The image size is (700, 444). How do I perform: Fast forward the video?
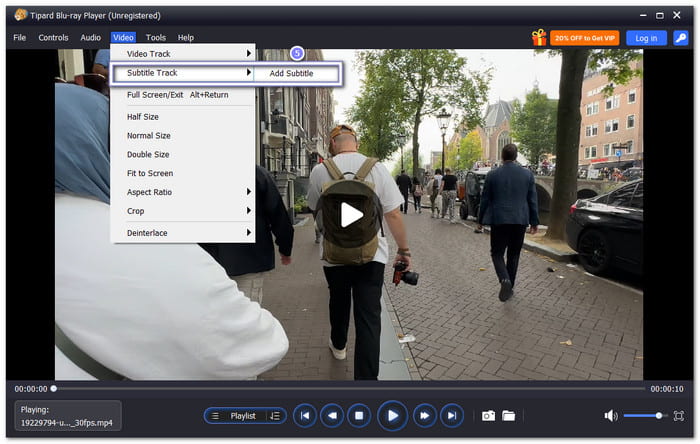[425, 416]
